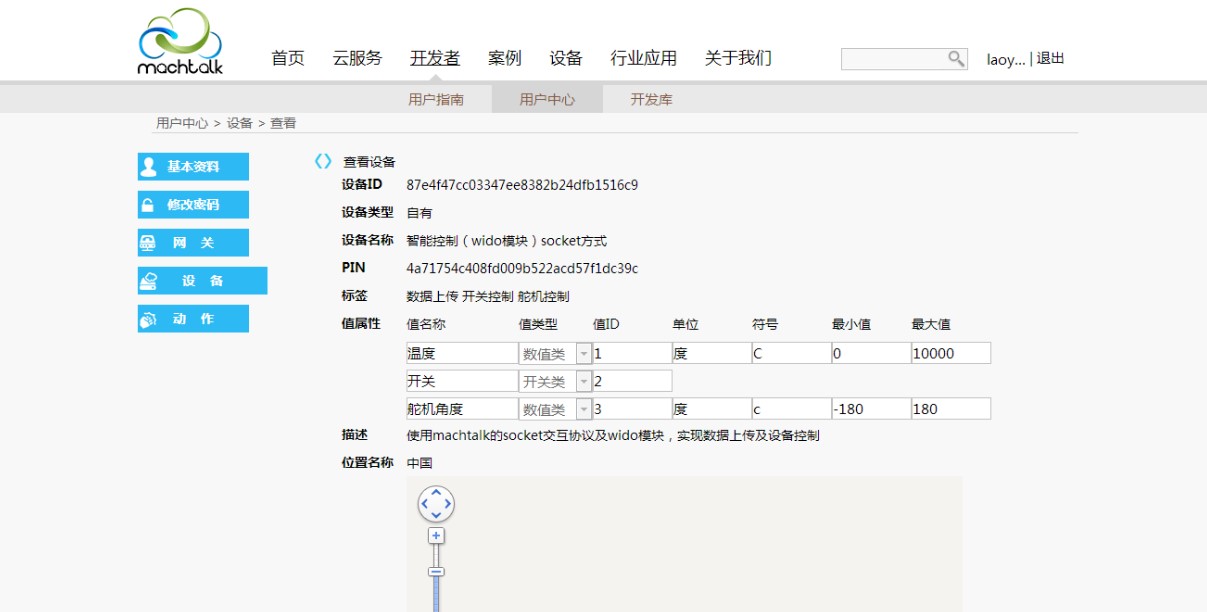Open 关于我们 in the top navigation
Viewport: 1207px width, 612px height.
click(738, 58)
